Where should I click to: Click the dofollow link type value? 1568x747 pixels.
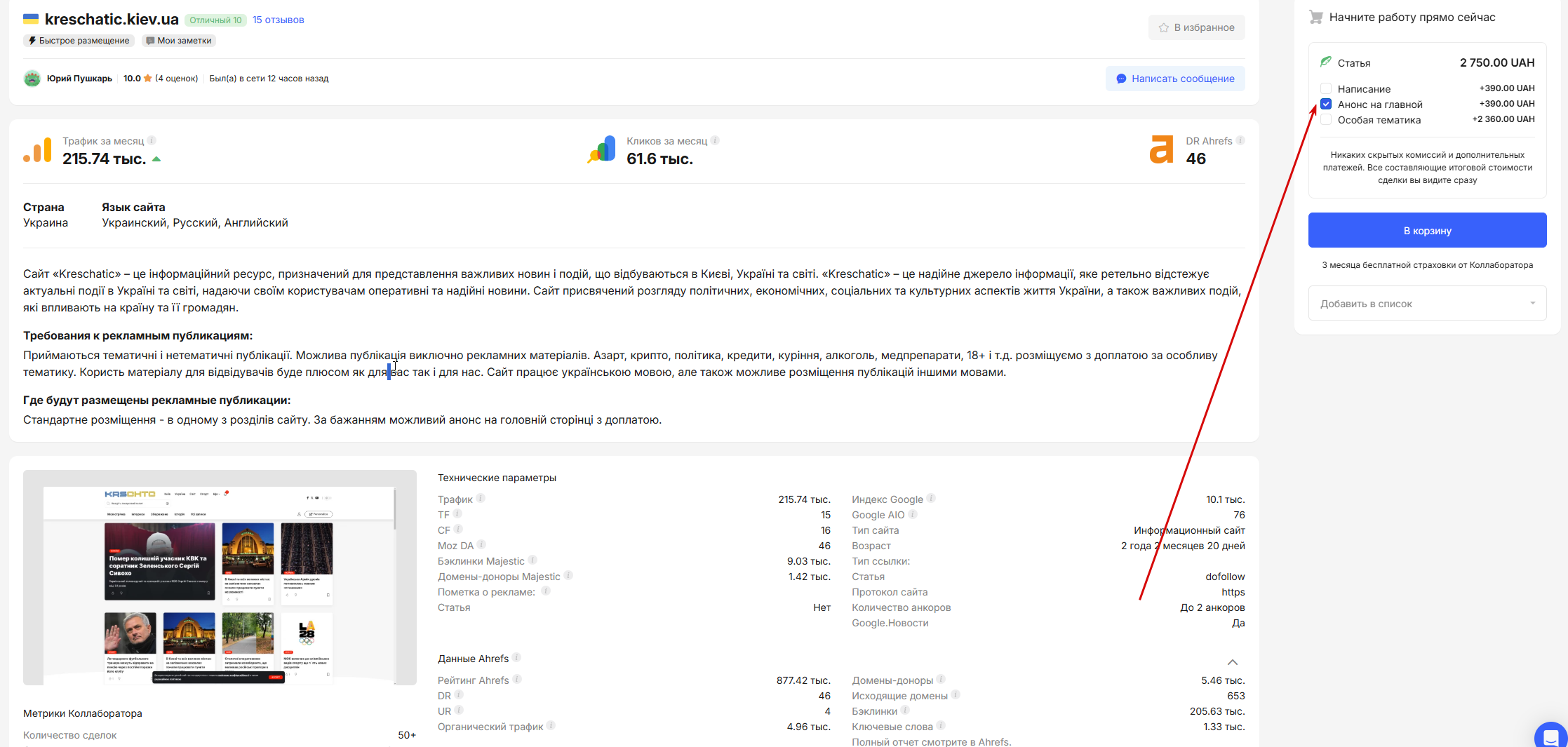click(1225, 577)
